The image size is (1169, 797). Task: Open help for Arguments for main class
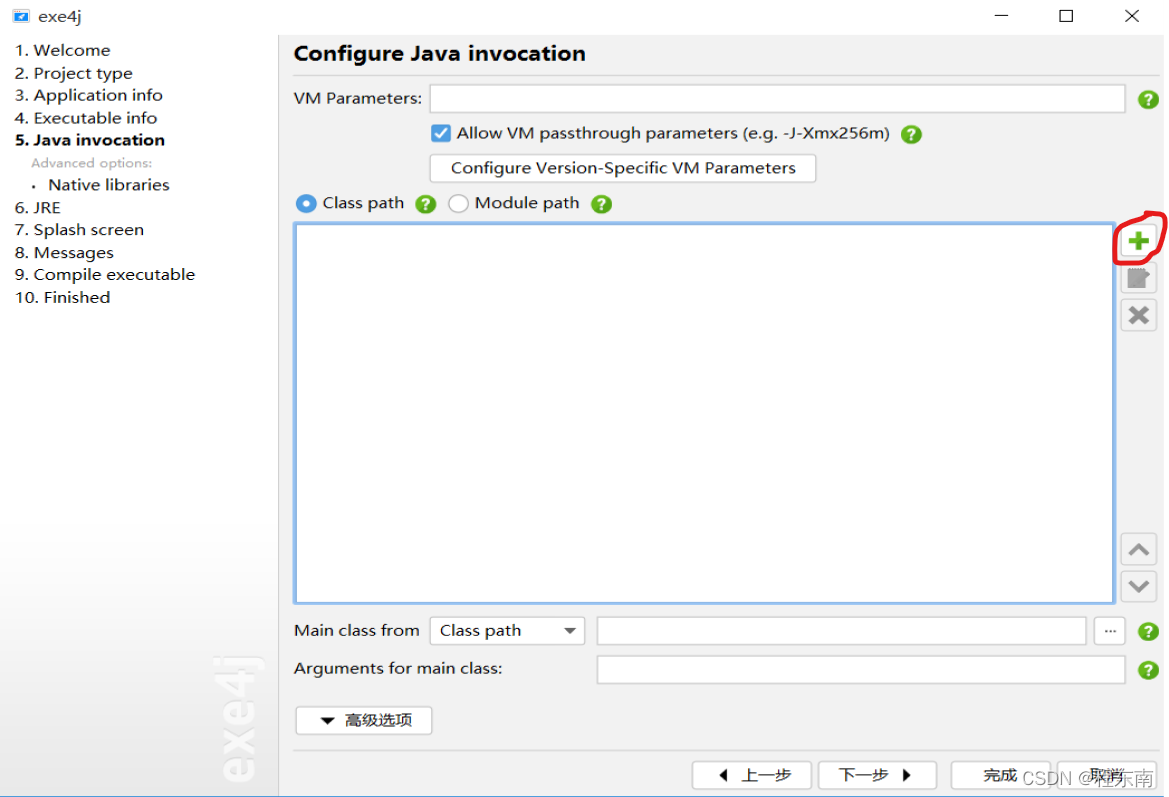[1148, 670]
